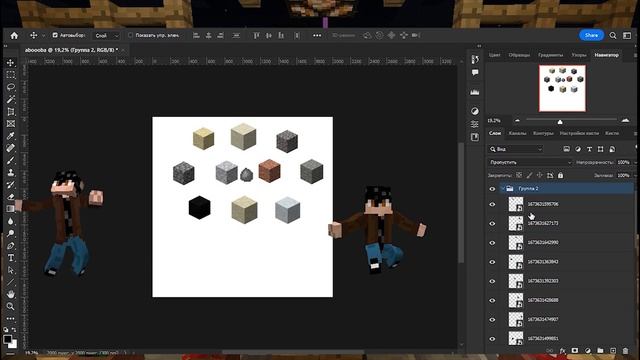Open the Comments panel icon
Screen dimensions: 640x360
pos(475,73)
